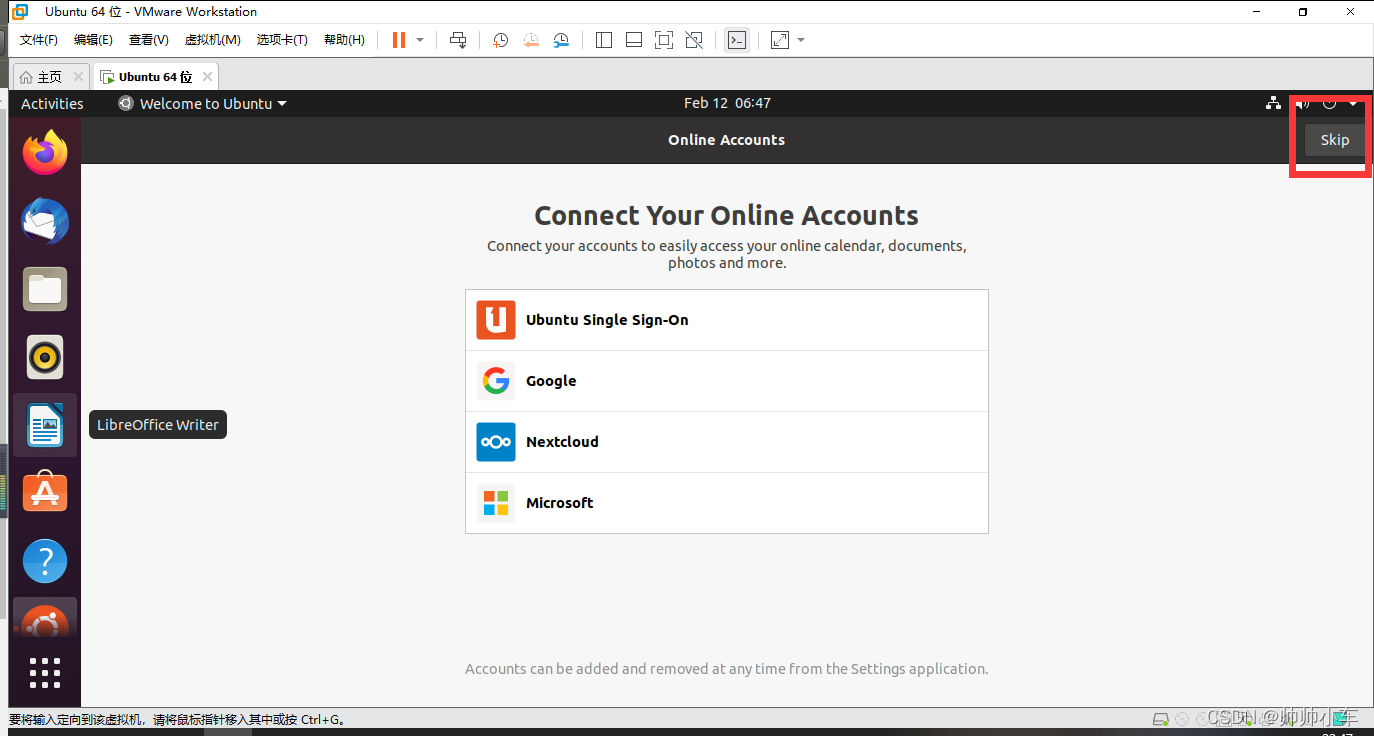This screenshot has width=1374, height=736.
Task: Choose Ubuntu Single Sign-On account
Action: click(x=727, y=320)
